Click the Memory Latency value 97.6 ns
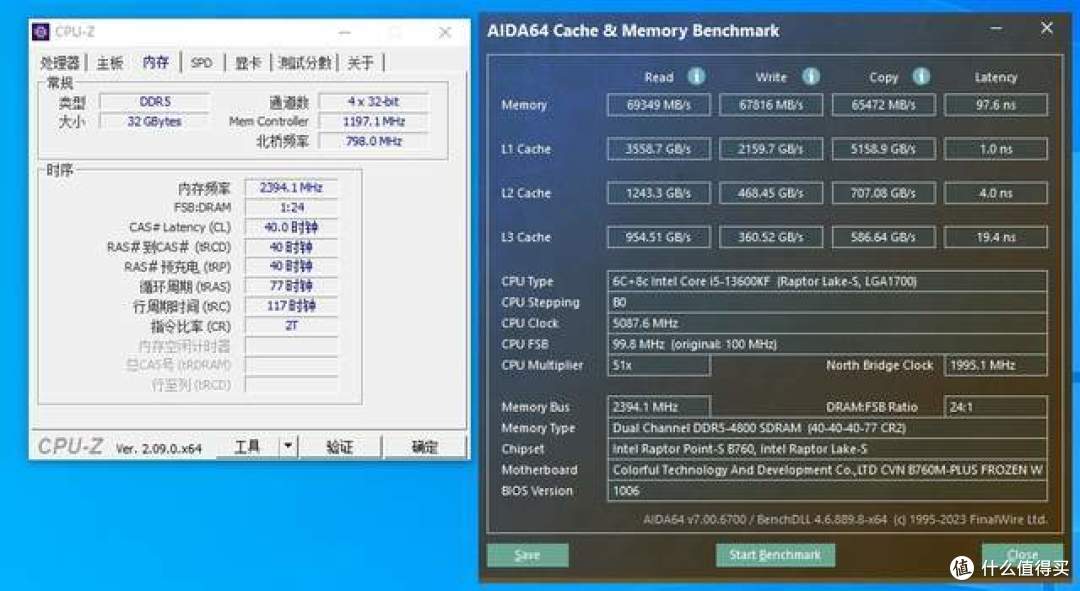 [996, 105]
